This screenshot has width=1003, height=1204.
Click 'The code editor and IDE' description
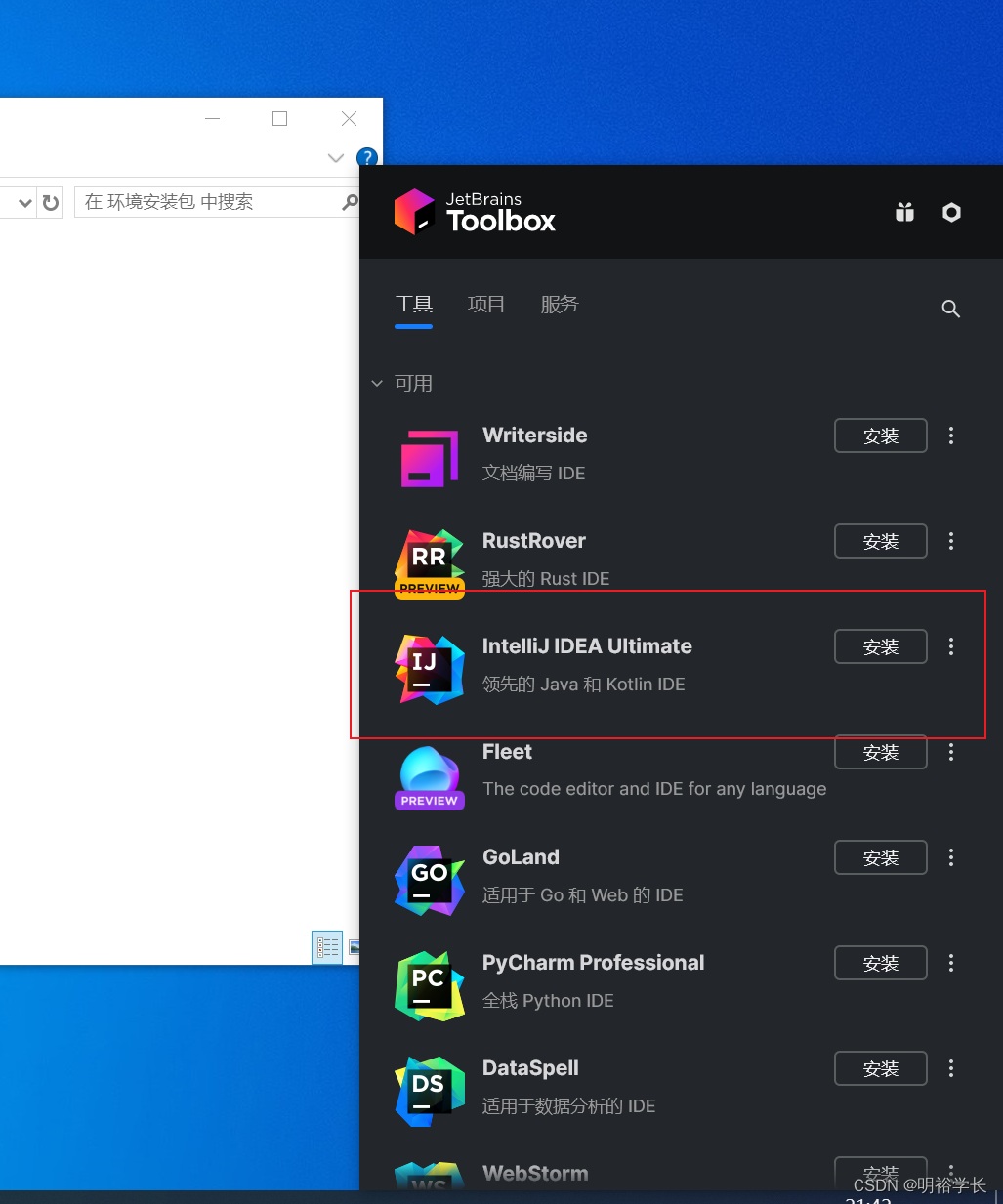click(654, 789)
